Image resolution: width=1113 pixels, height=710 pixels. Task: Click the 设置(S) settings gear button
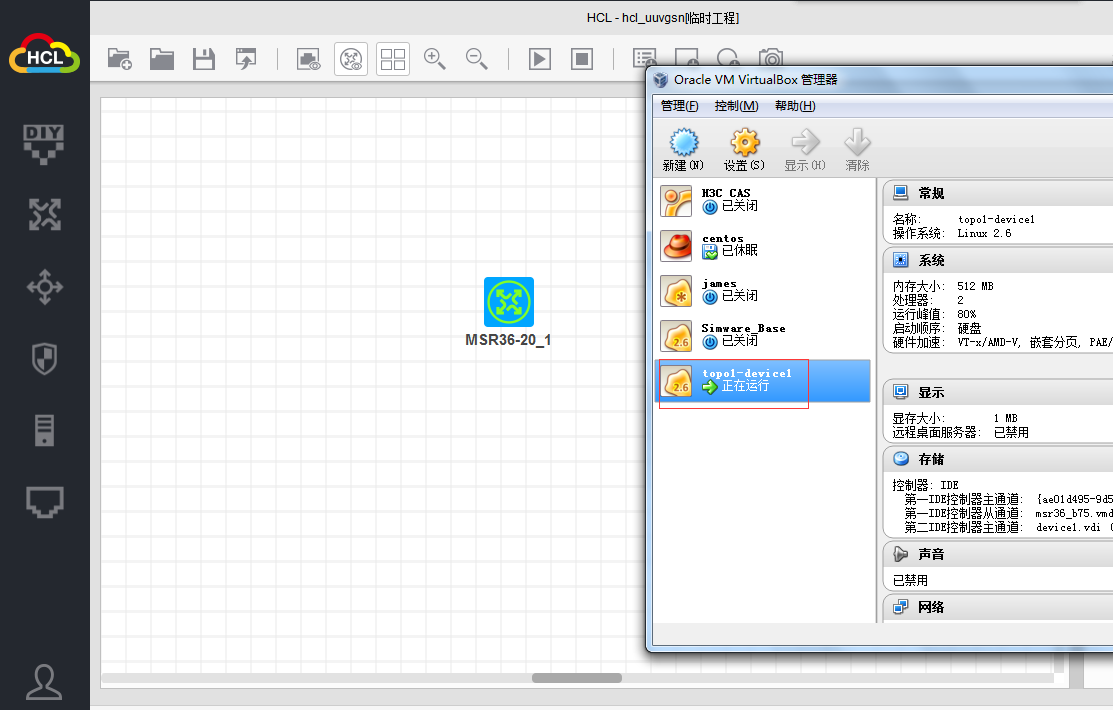tap(745, 150)
